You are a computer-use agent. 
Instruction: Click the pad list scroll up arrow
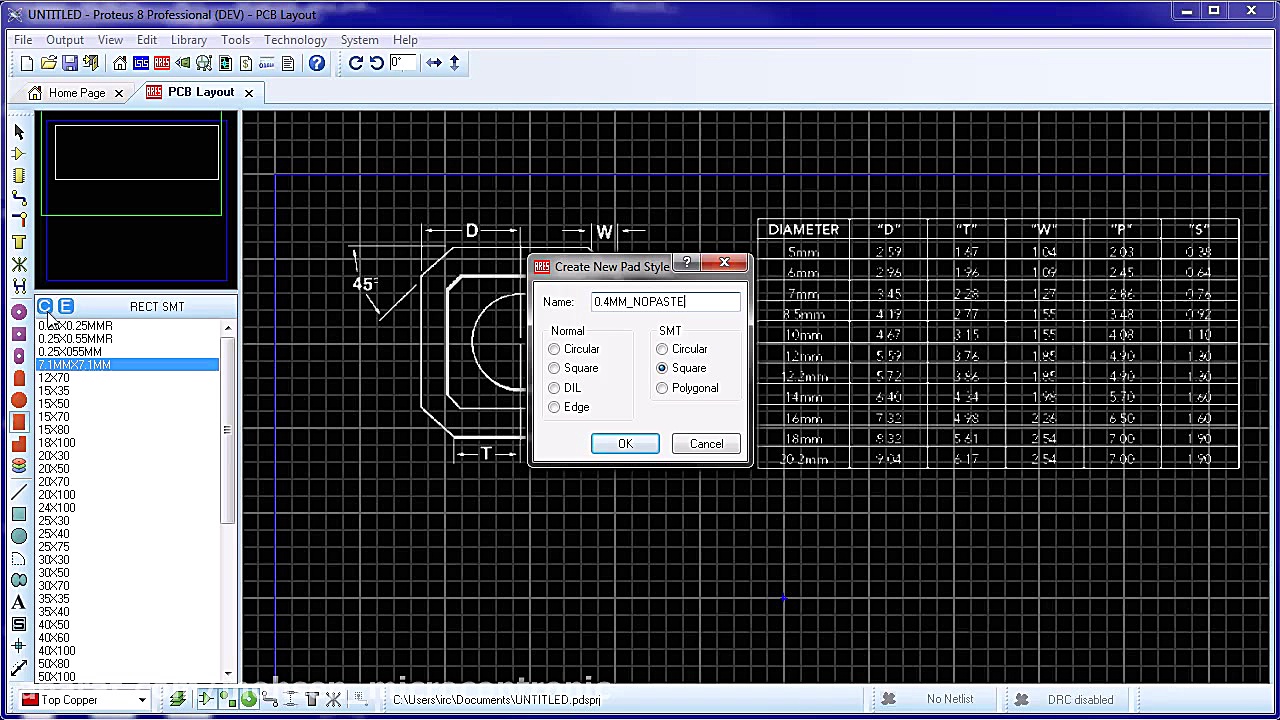[x=228, y=328]
